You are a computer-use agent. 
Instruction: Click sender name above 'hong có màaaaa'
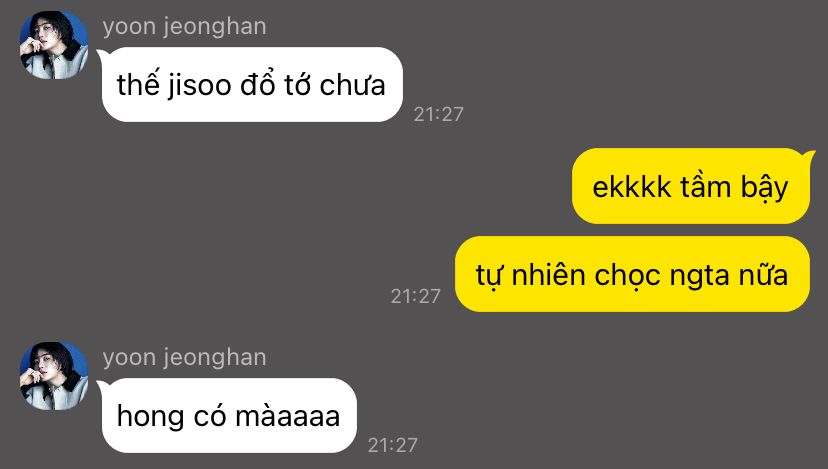[184, 358]
